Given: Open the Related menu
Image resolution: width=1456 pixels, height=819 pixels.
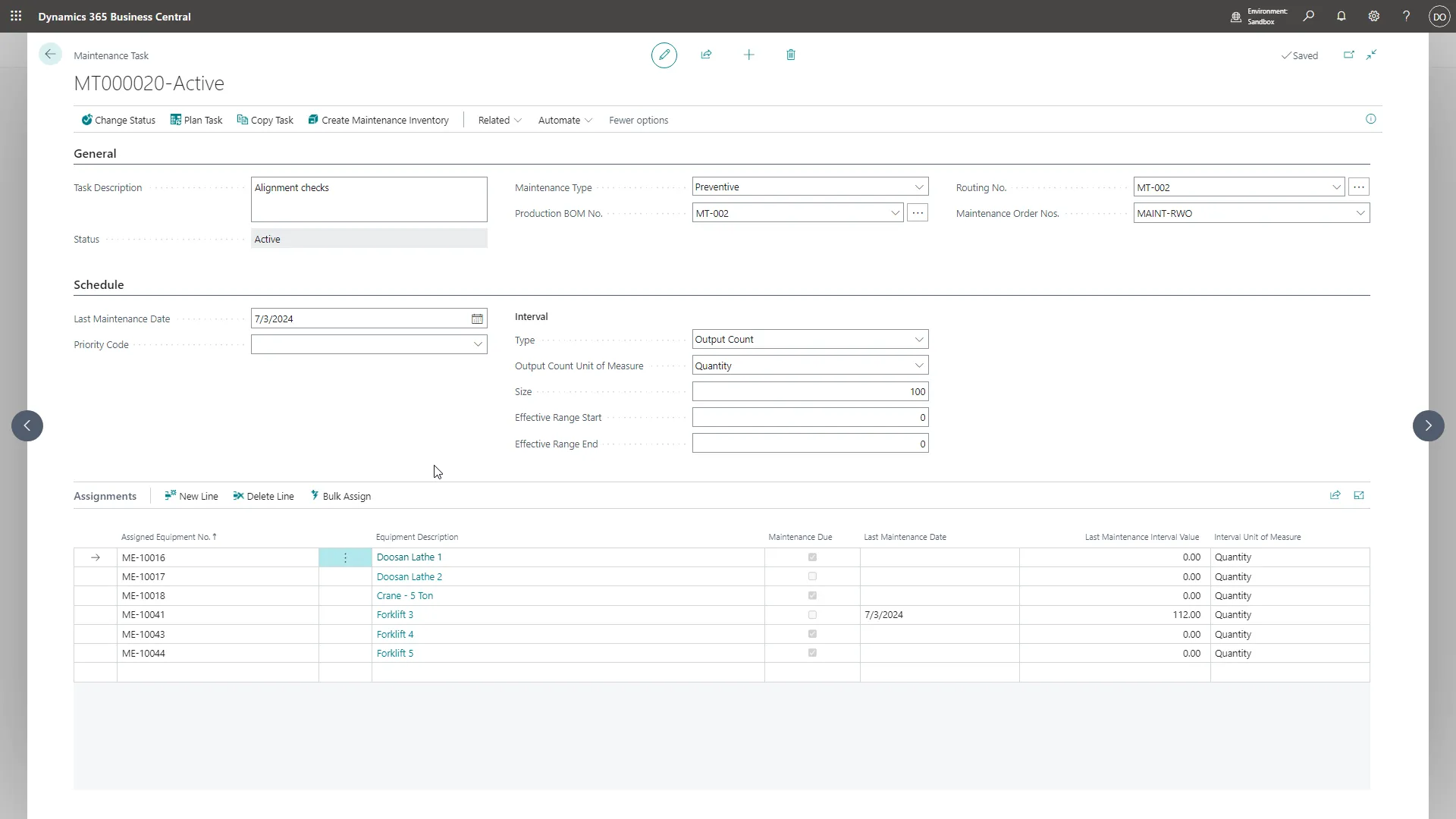Looking at the screenshot, I should (x=499, y=121).
